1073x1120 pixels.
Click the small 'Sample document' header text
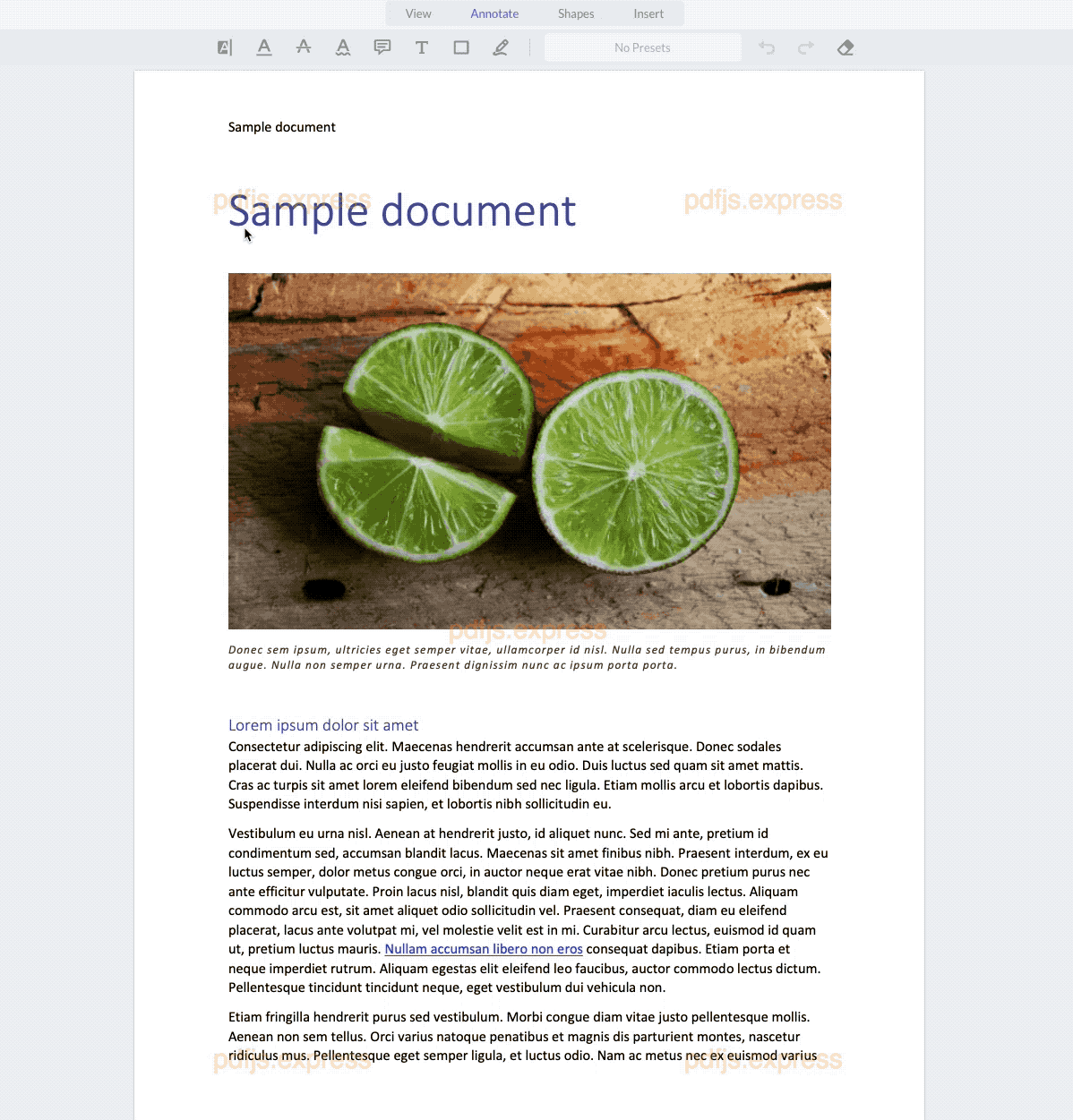coord(281,127)
